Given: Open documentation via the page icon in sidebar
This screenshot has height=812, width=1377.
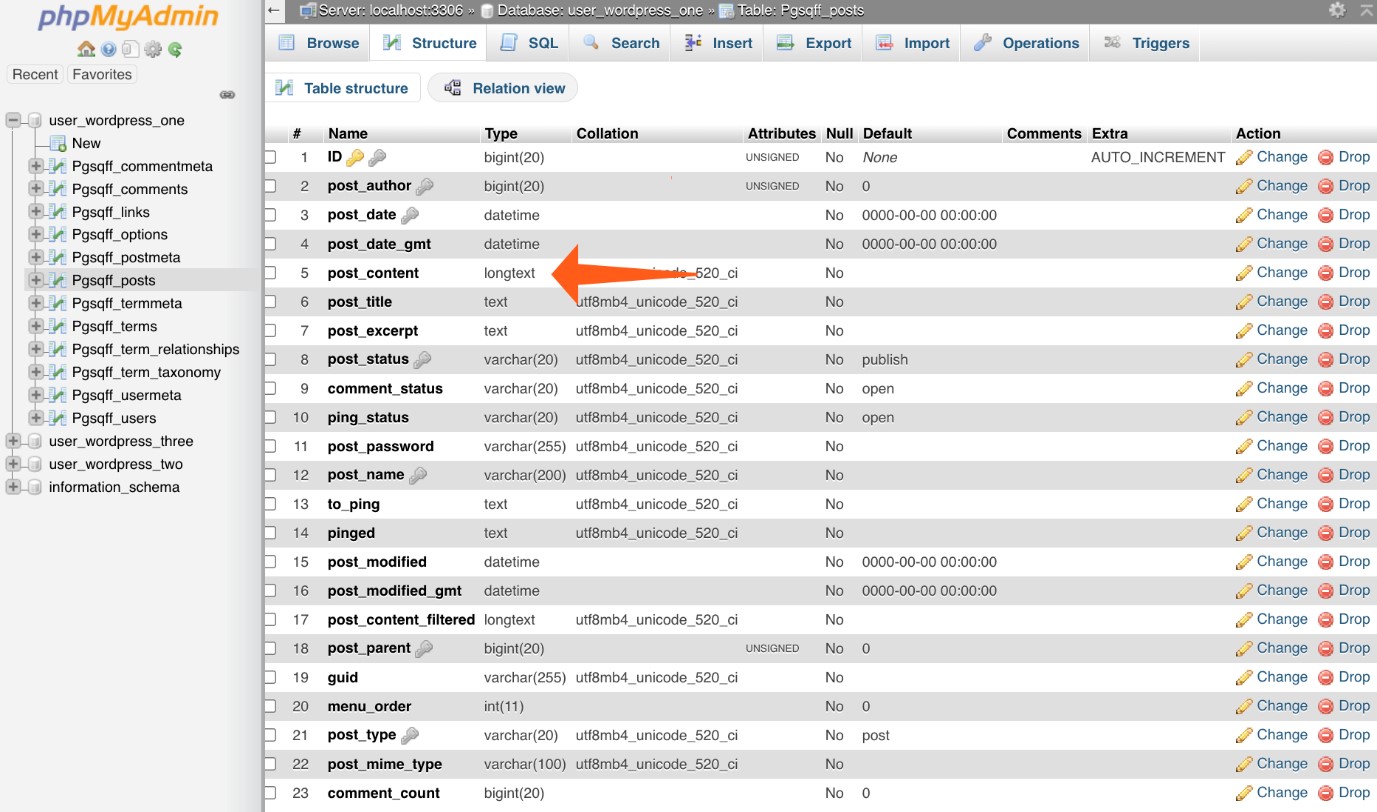Looking at the screenshot, I should (x=130, y=48).
